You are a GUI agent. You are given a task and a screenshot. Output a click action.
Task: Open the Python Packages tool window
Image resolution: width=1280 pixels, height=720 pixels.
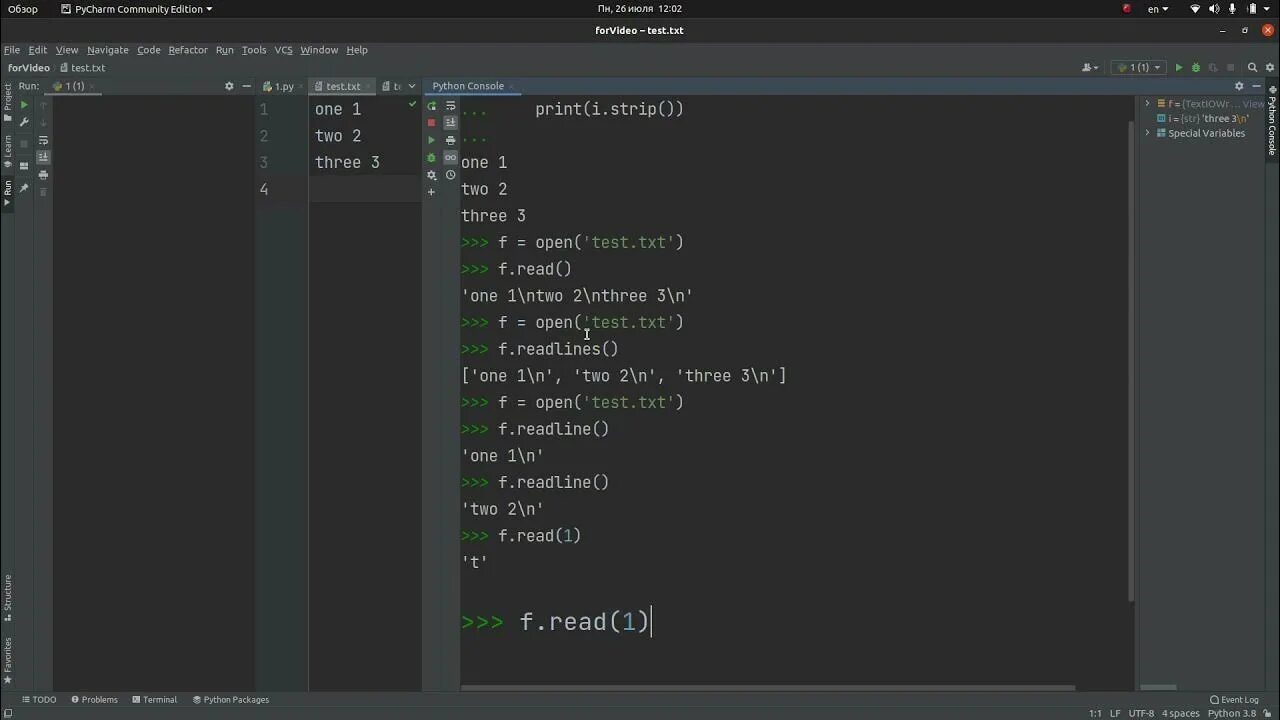(x=231, y=700)
